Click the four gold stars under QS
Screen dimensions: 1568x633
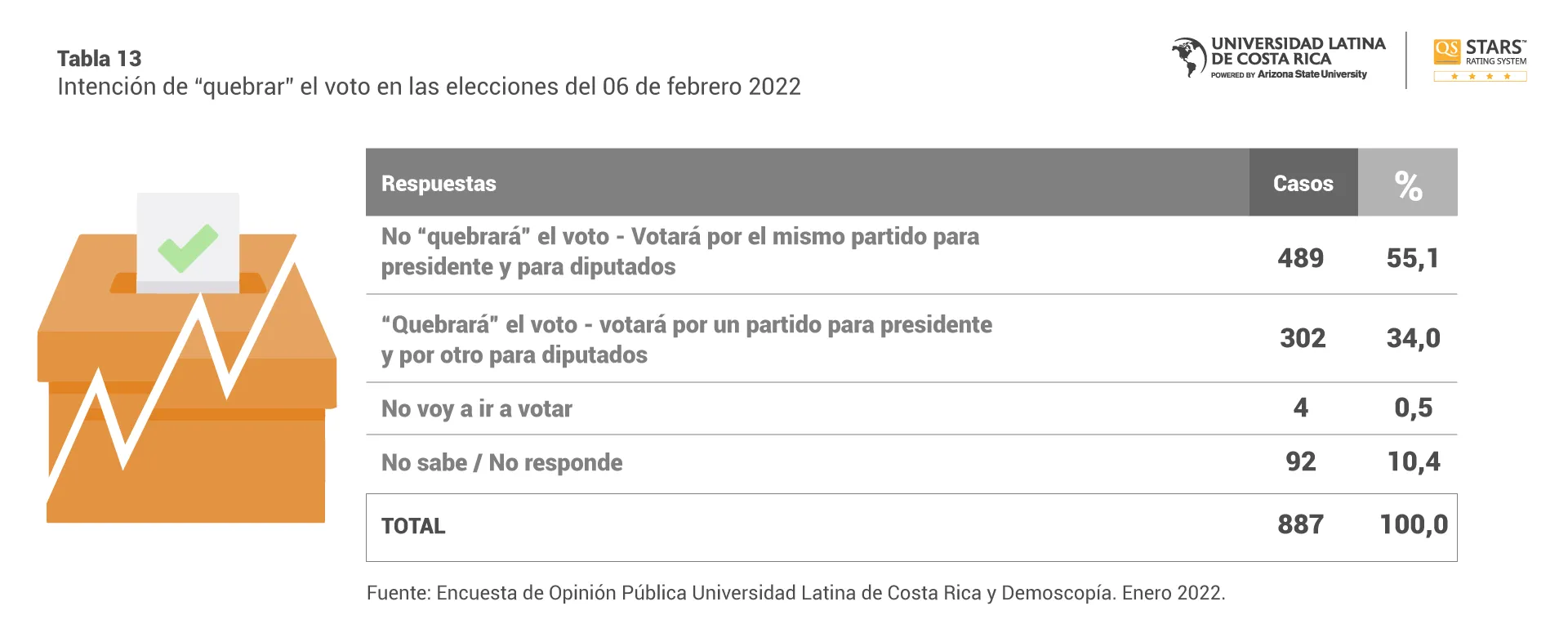[1480, 77]
